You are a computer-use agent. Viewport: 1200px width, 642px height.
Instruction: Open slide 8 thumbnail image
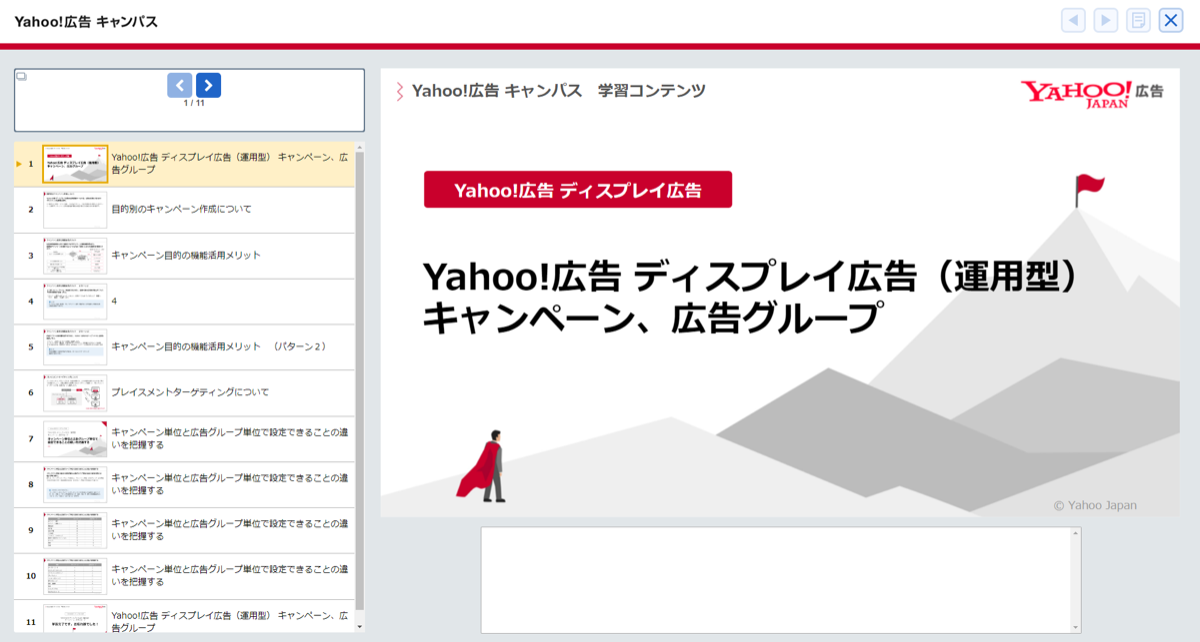[75, 485]
